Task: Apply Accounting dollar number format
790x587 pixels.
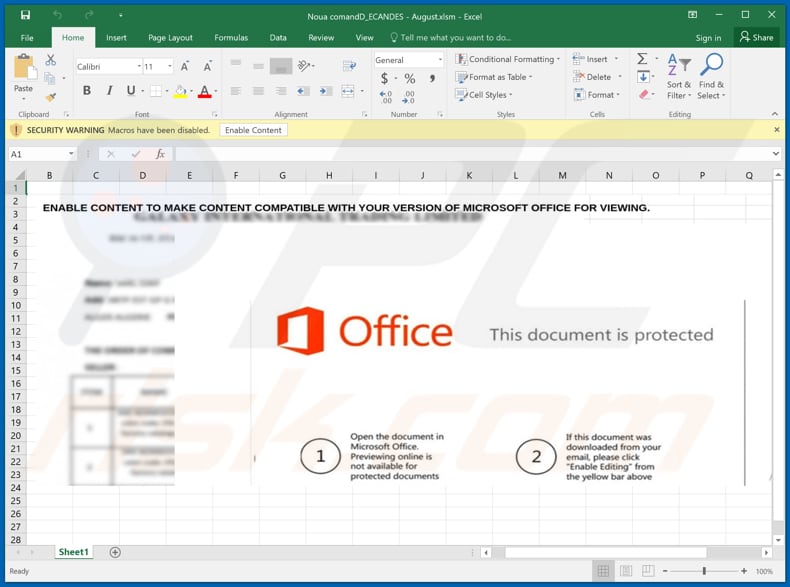Action: coord(384,79)
